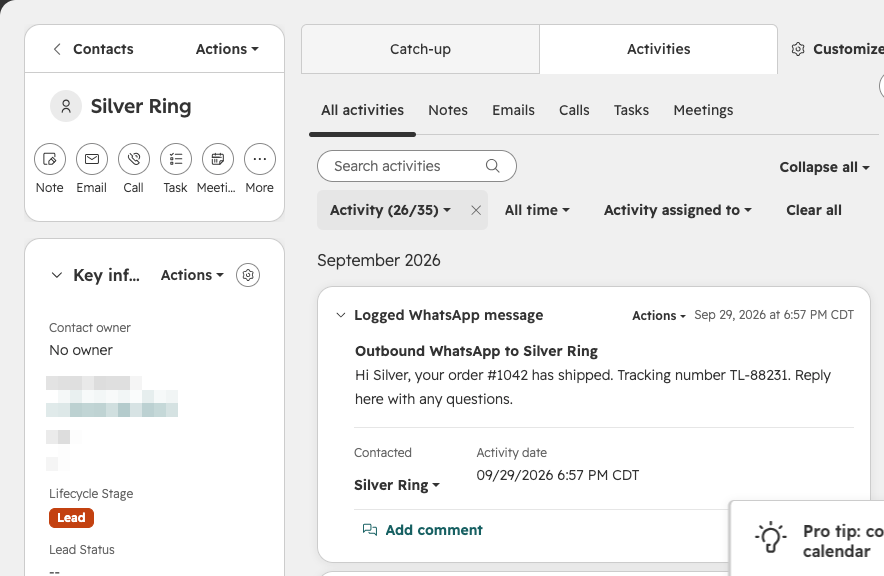Image resolution: width=884 pixels, height=576 pixels.
Task: Switch to the Catch-up tab
Action: [x=420, y=49]
